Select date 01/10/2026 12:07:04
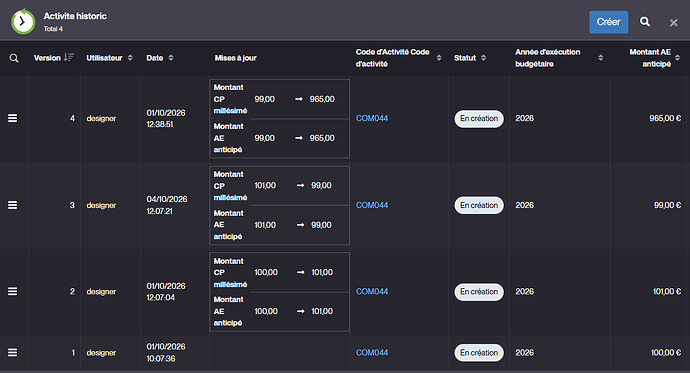Screen dimensions: 690x373 tap(166, 292)
